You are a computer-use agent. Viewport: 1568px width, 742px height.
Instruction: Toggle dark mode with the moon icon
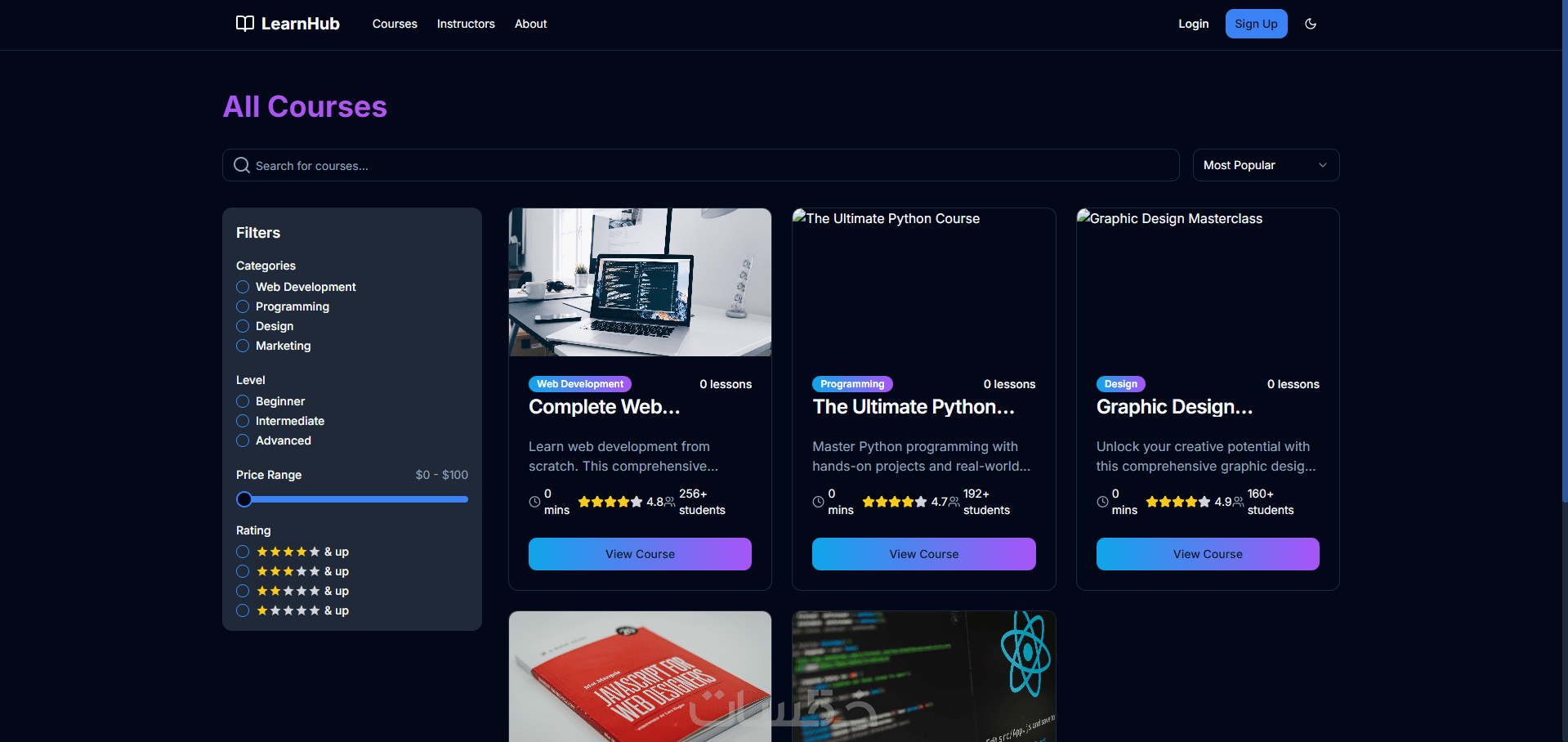[x=1311, y=24]
